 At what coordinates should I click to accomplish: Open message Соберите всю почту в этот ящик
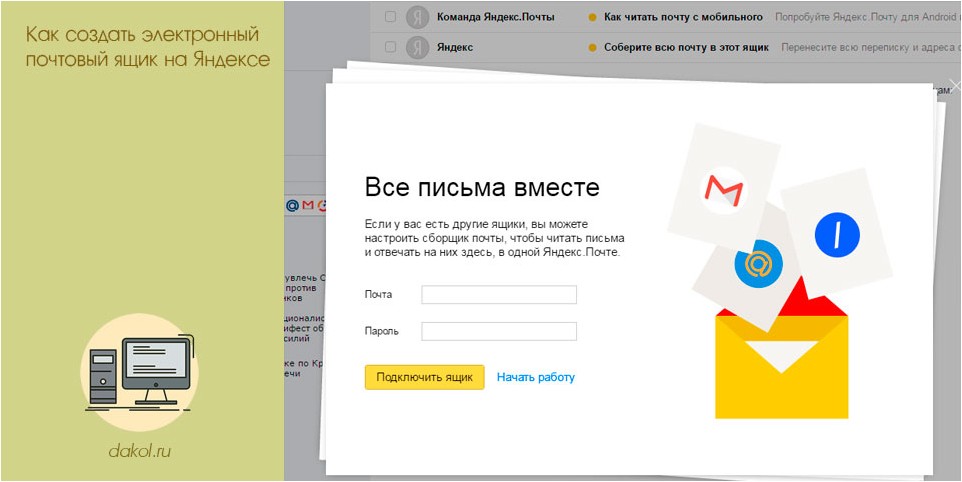(687, 47)
